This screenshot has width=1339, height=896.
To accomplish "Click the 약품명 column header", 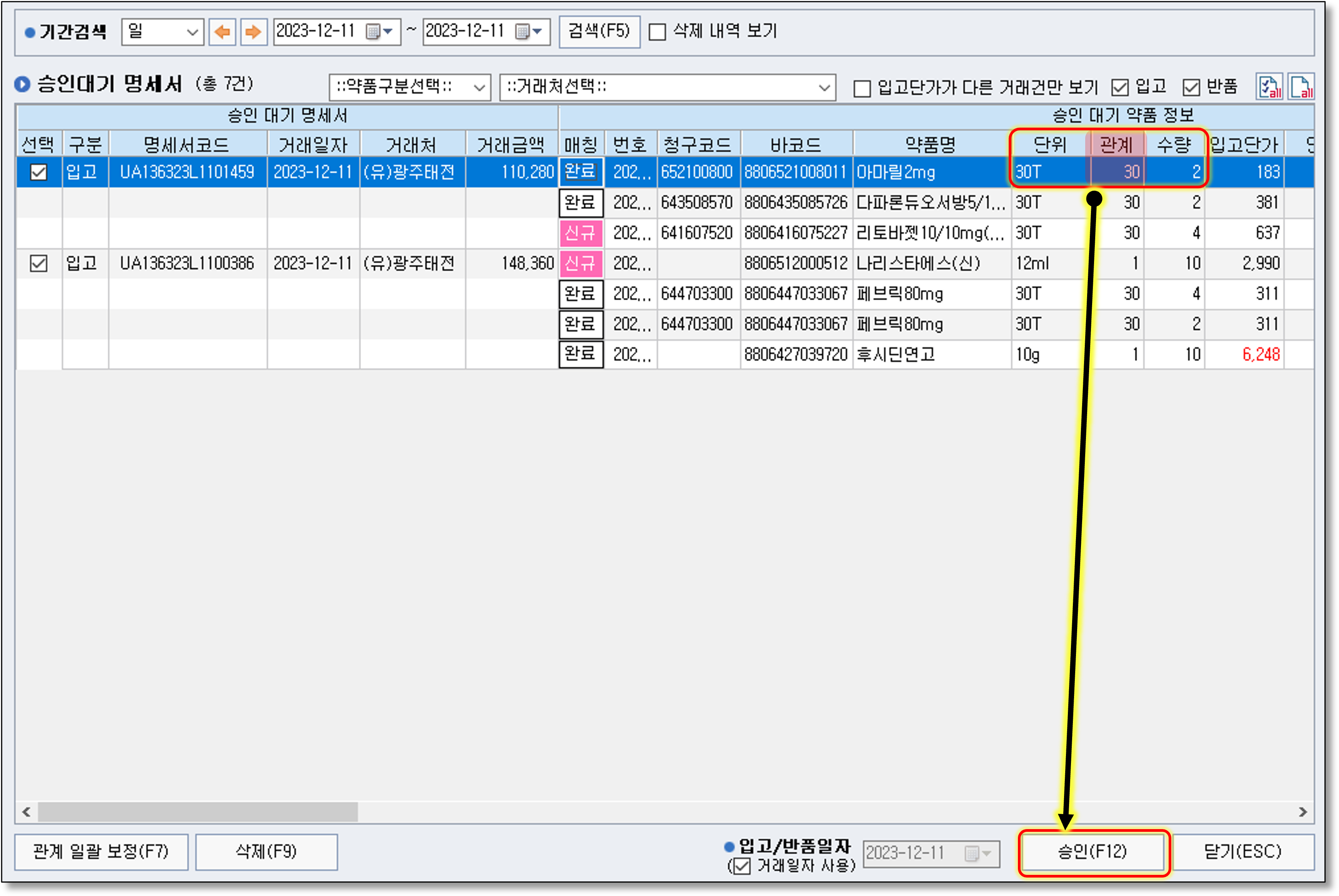I will (931, 145).
